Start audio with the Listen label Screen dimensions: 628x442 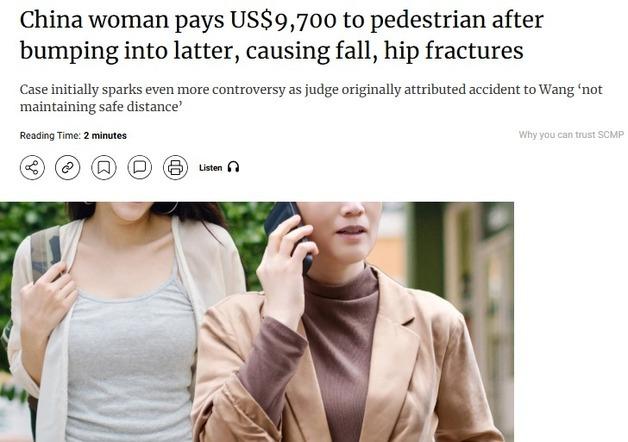tap(210, 168)
